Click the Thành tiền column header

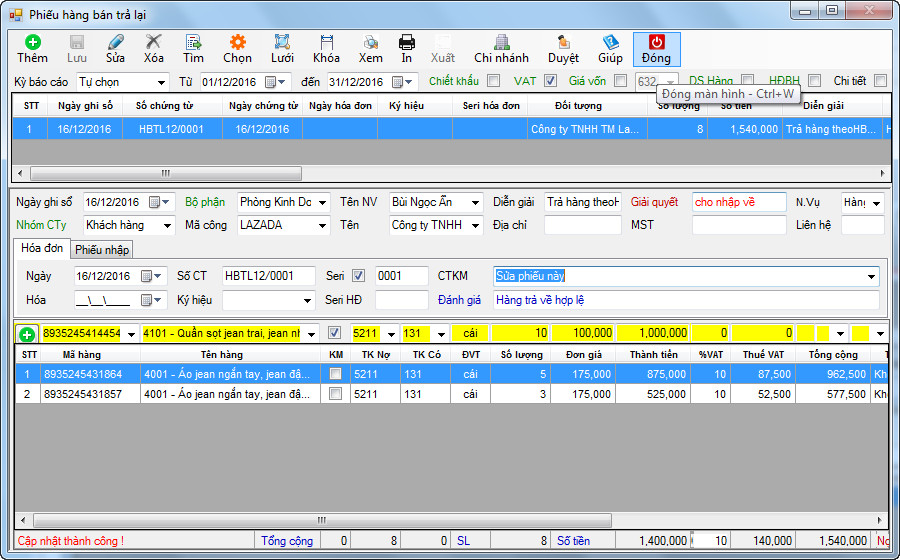click(x=653, y=355)
